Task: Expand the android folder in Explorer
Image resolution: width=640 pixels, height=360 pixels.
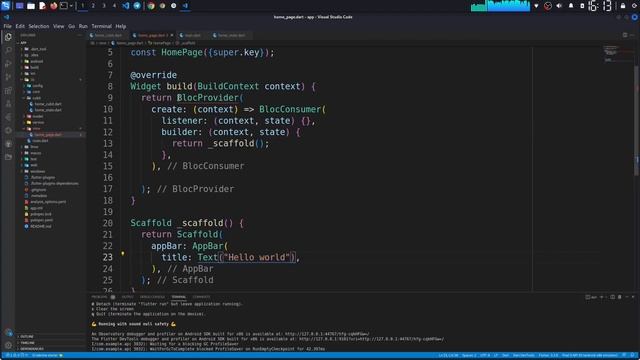Action: pos(50,61)
